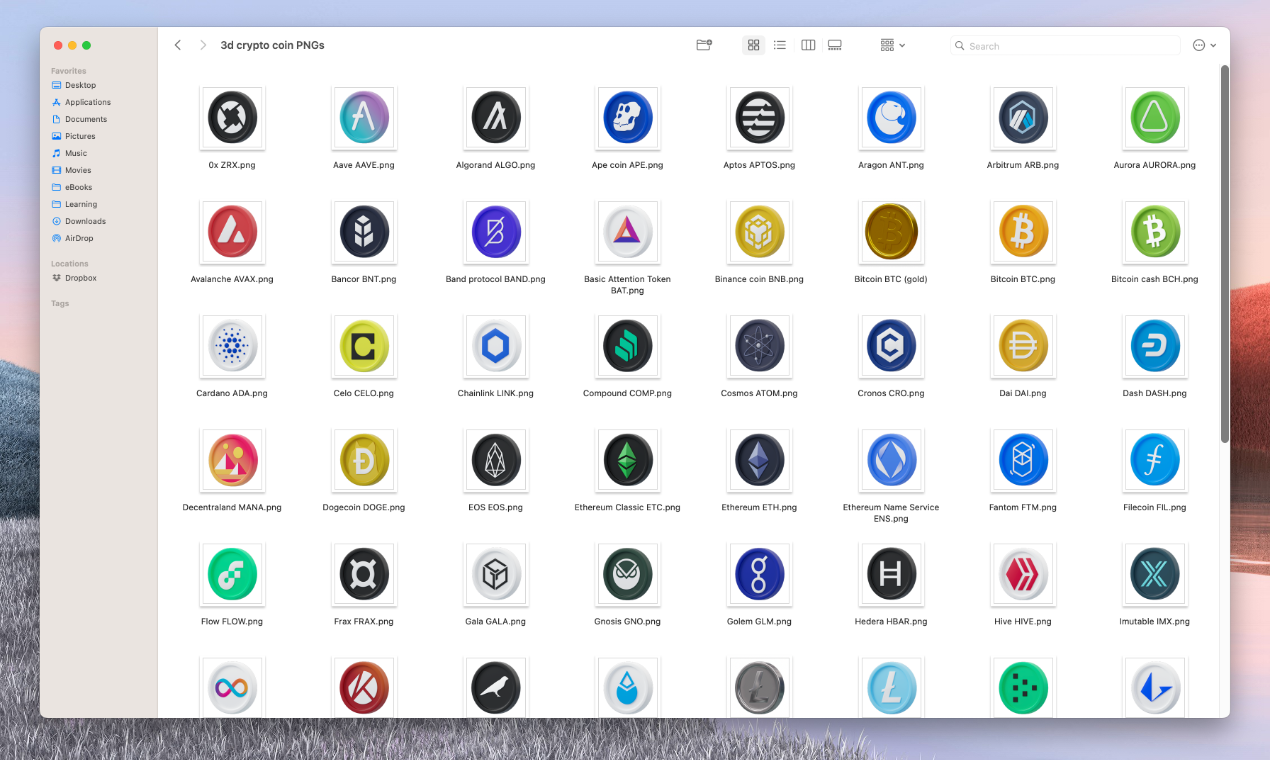Select the Aptos APTOS.png icon
The image size is (1270, 760).
pos(760,118)
